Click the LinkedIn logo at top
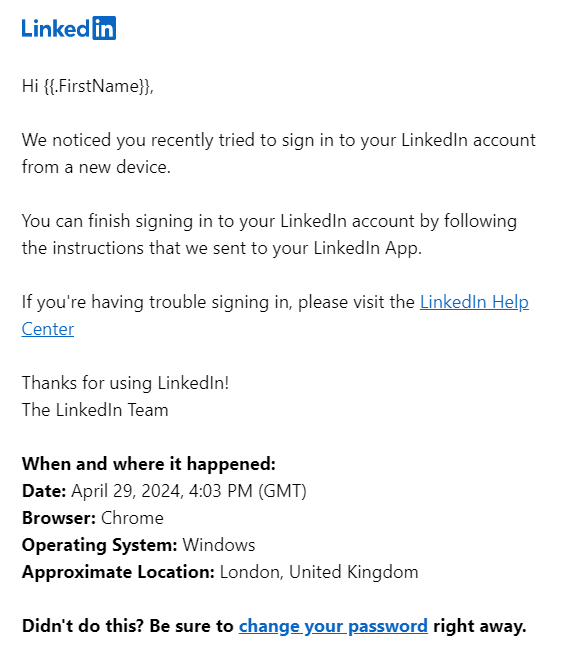 pos(69,28)
